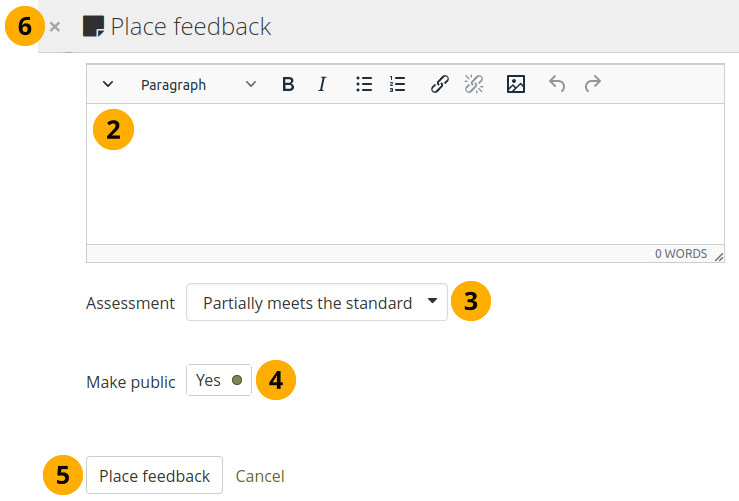Click the insert link icon
The image size is (739, 501).
(439, 85)
